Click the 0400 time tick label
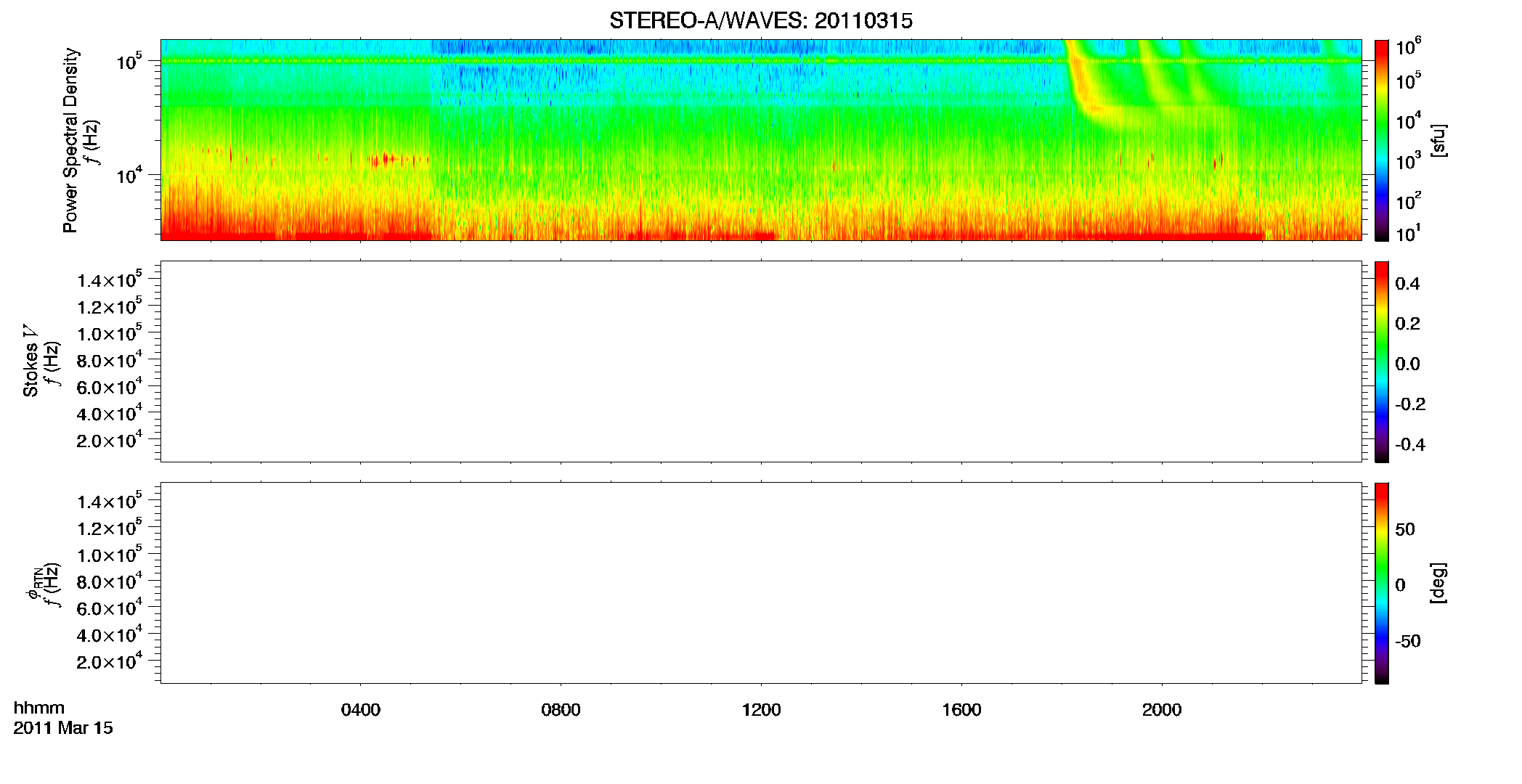Image resolution: width=1522 pixels, height=784 pixels. point(360,710)
